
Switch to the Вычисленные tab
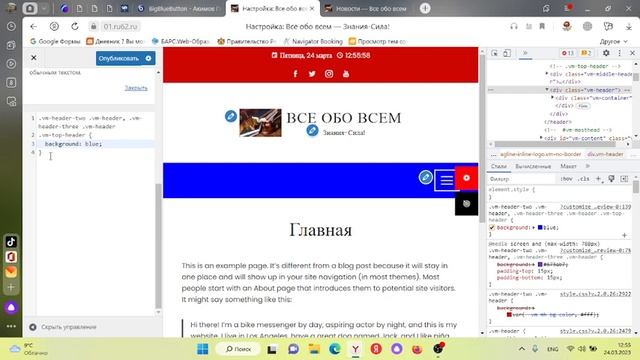click(533, 166)
